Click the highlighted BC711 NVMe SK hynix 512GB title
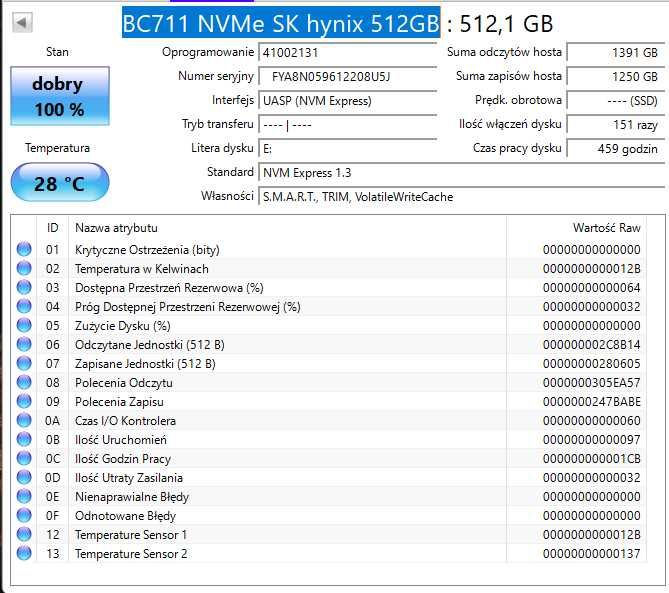The image size is (669, 593). (281, 23)
